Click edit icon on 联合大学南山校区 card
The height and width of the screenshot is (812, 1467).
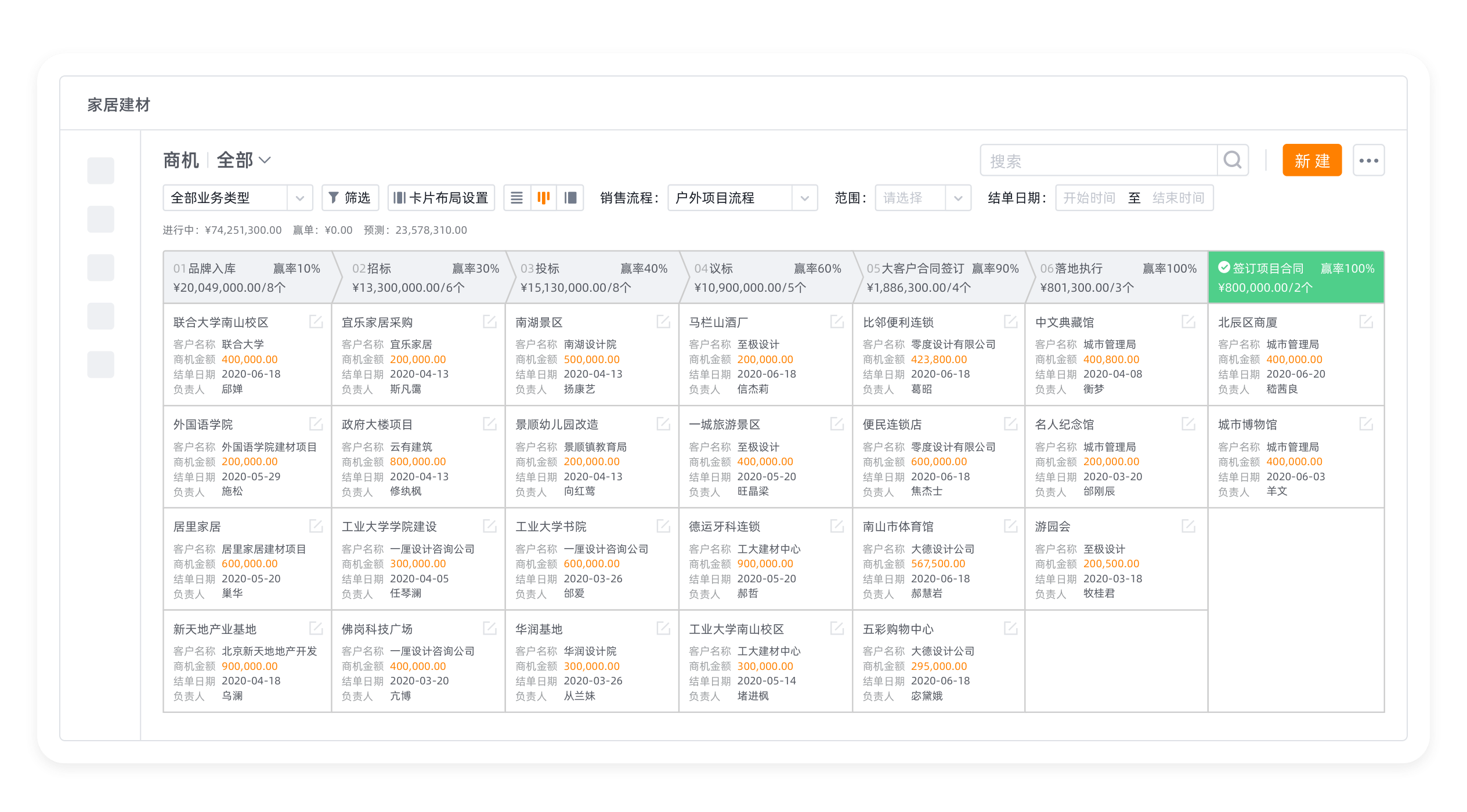(x=316, y=321)
